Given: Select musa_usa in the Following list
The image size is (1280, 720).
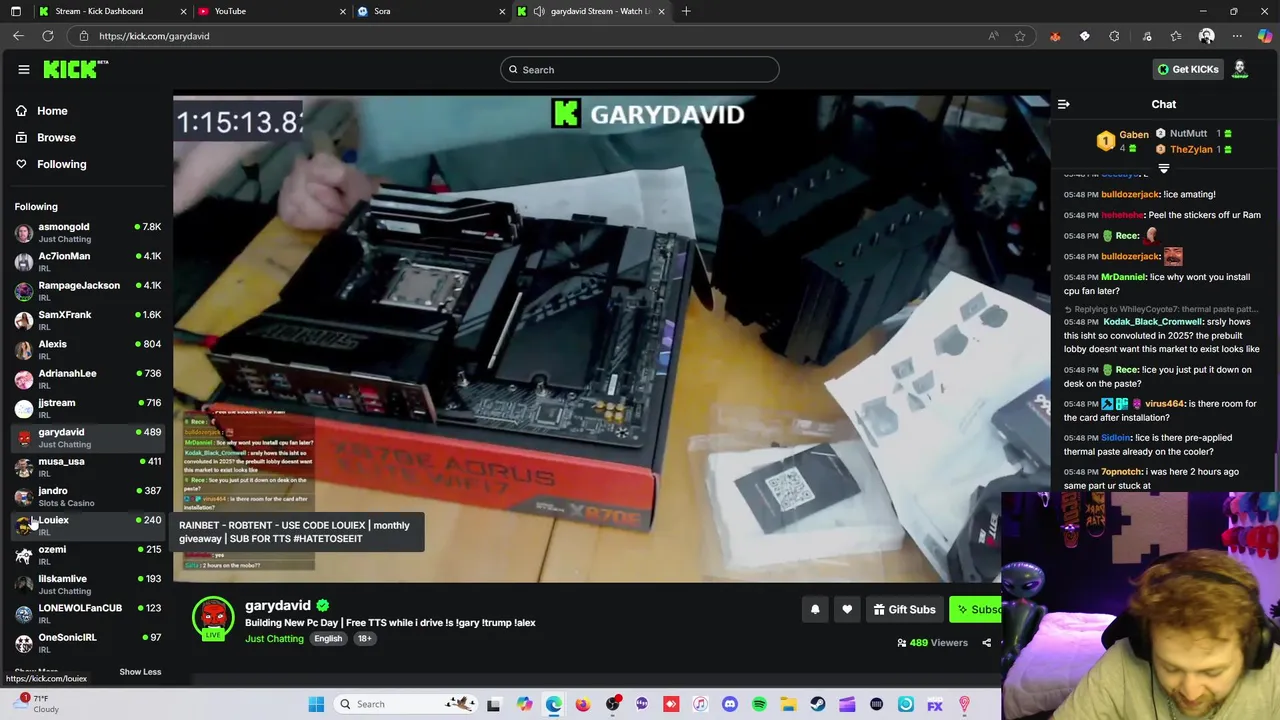Looking at the screenshot, I should pyautogui.click(x=88, y=466).
